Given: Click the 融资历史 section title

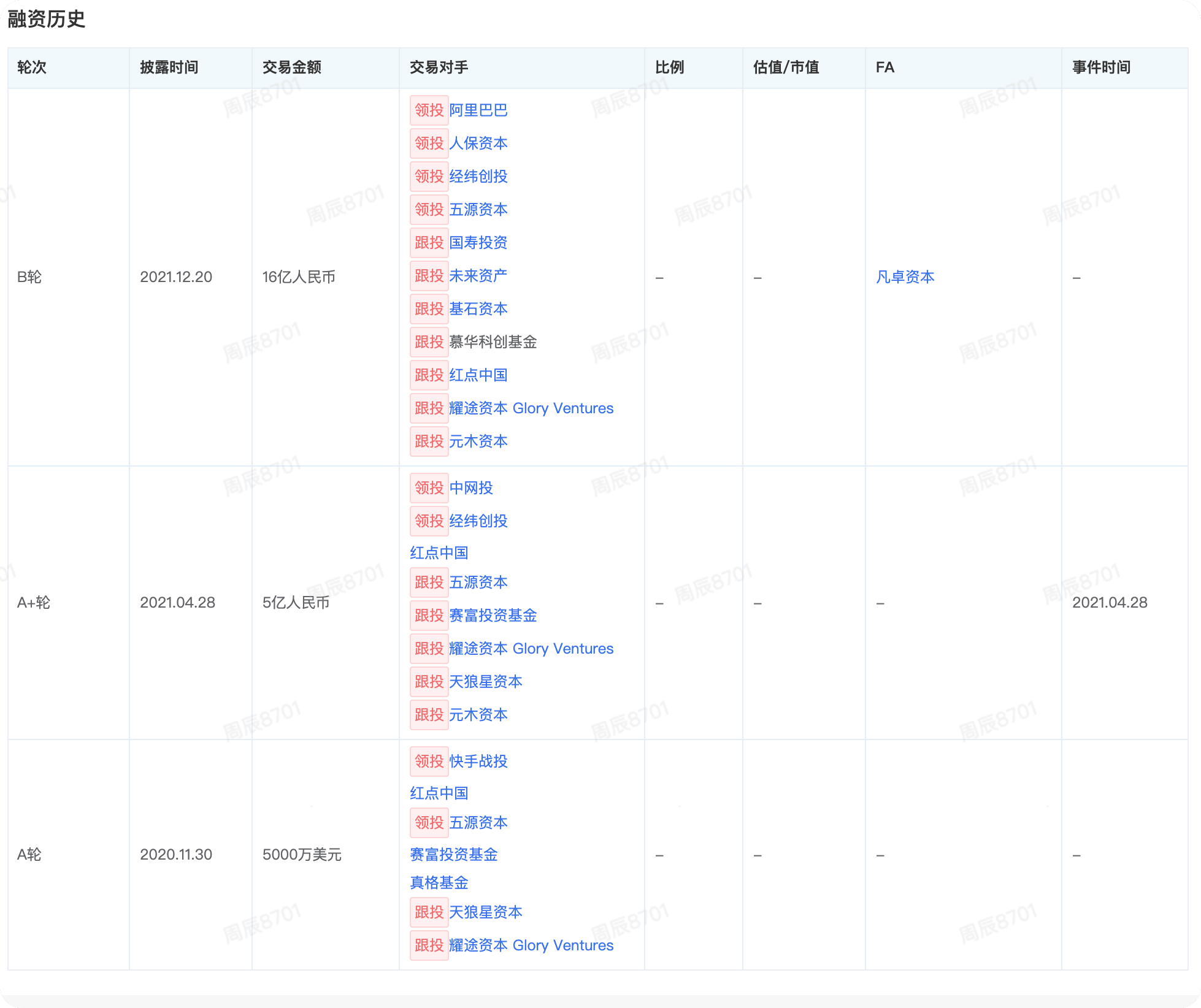Looking at the screenshot, I should point(47,19).
